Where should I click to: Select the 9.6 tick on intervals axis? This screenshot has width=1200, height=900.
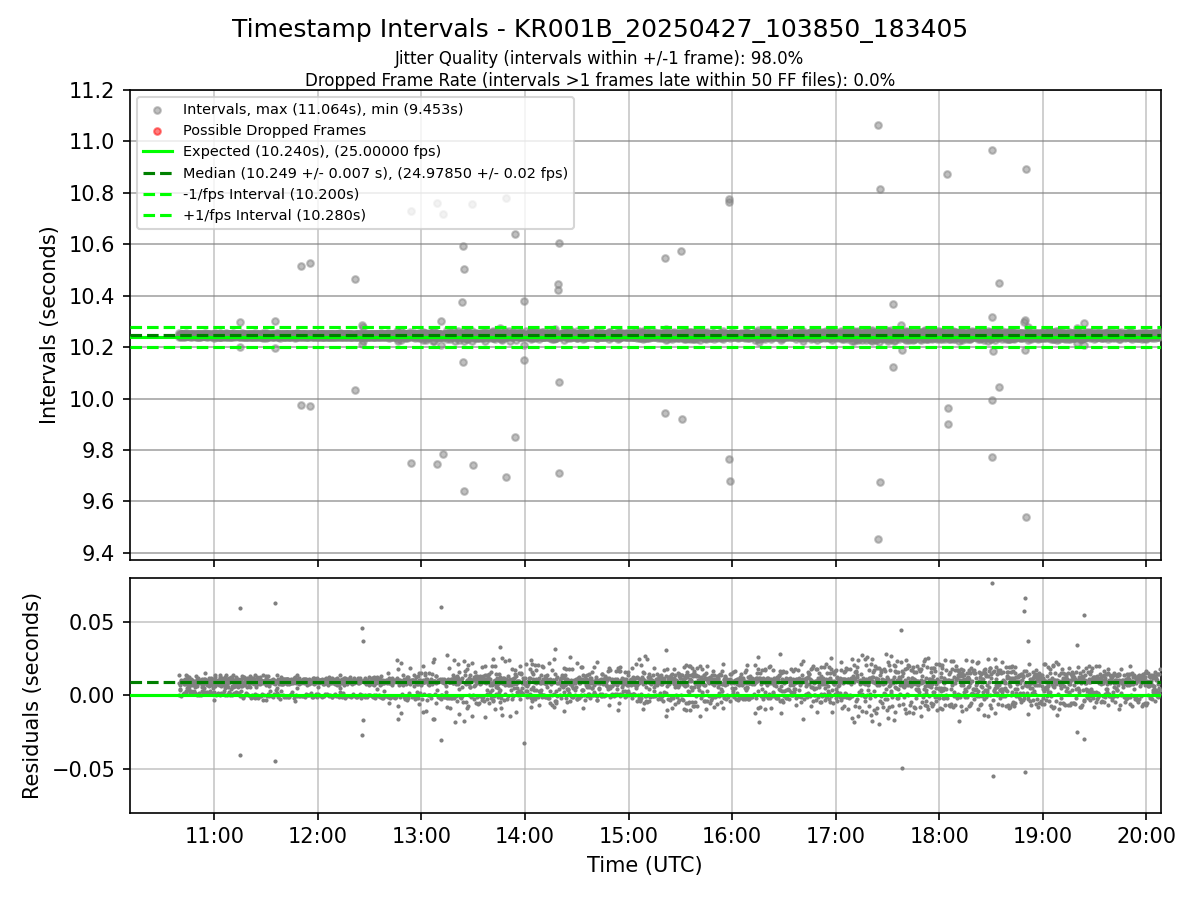click(x=100, y=502)
